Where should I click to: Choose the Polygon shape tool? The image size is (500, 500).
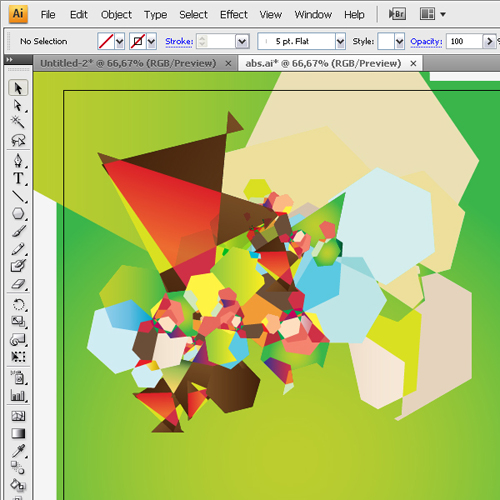pyautogui.click(x=18, y=214)
